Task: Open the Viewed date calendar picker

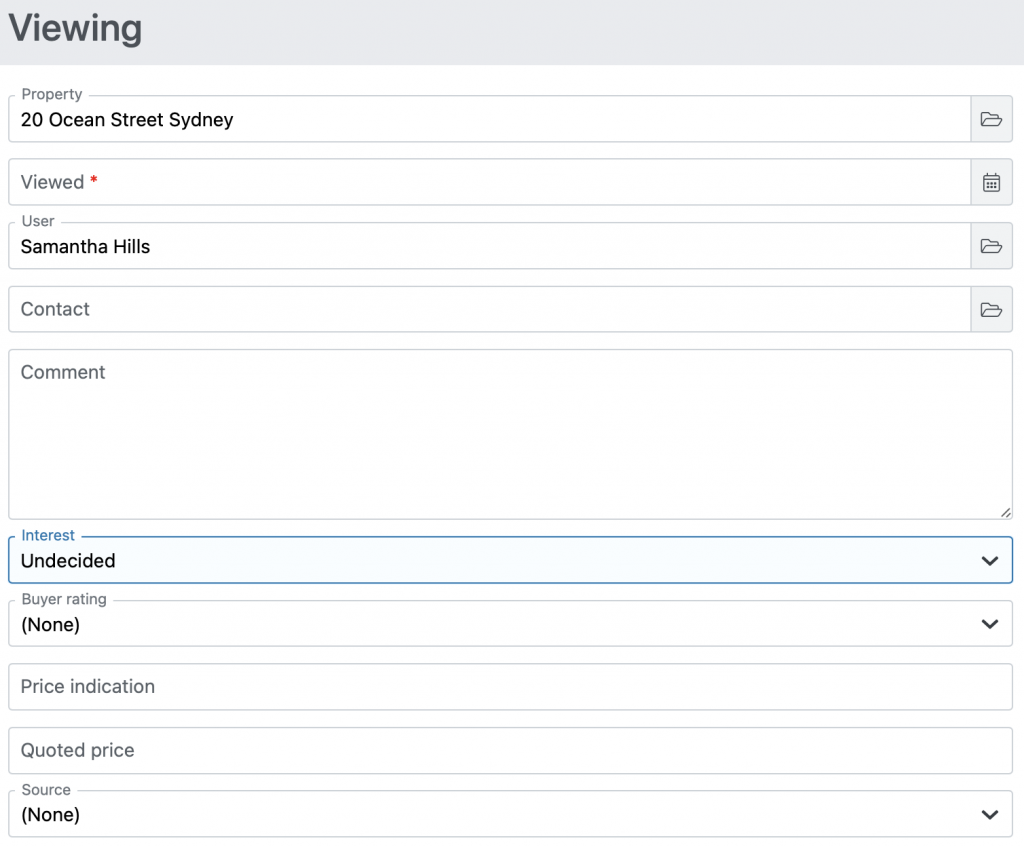Action: pyautogui.click(x=991, y=182)
